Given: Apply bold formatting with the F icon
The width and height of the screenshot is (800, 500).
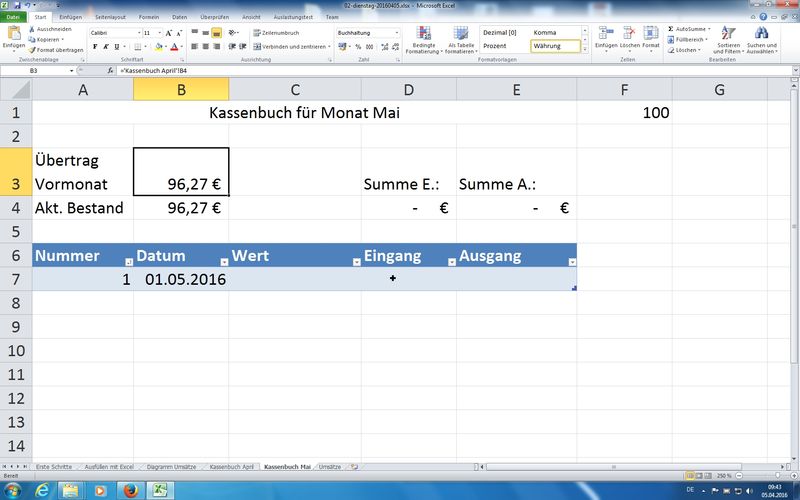Looking at the screenshot, I should tap(94, 46).
